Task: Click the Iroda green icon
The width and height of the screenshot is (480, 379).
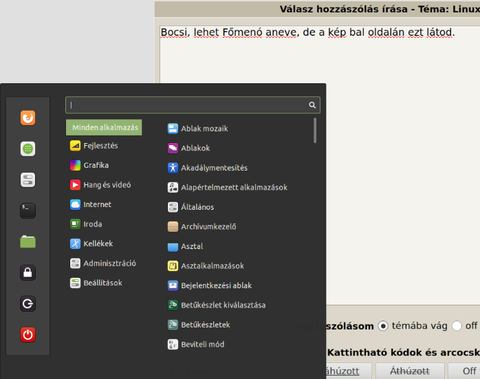Action: [75, 224]
